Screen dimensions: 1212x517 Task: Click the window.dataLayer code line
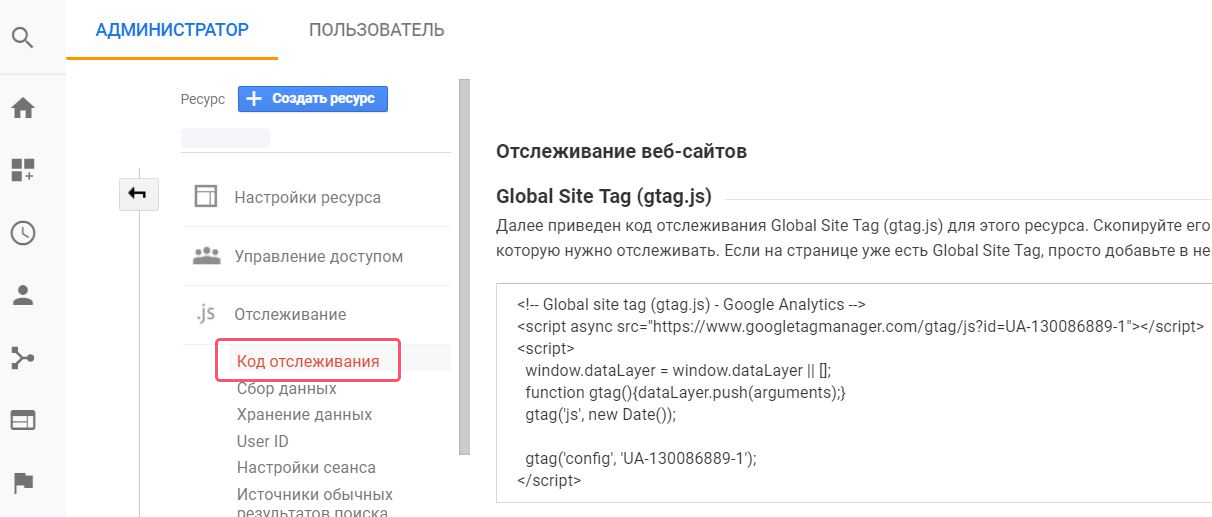click(678, 370)
